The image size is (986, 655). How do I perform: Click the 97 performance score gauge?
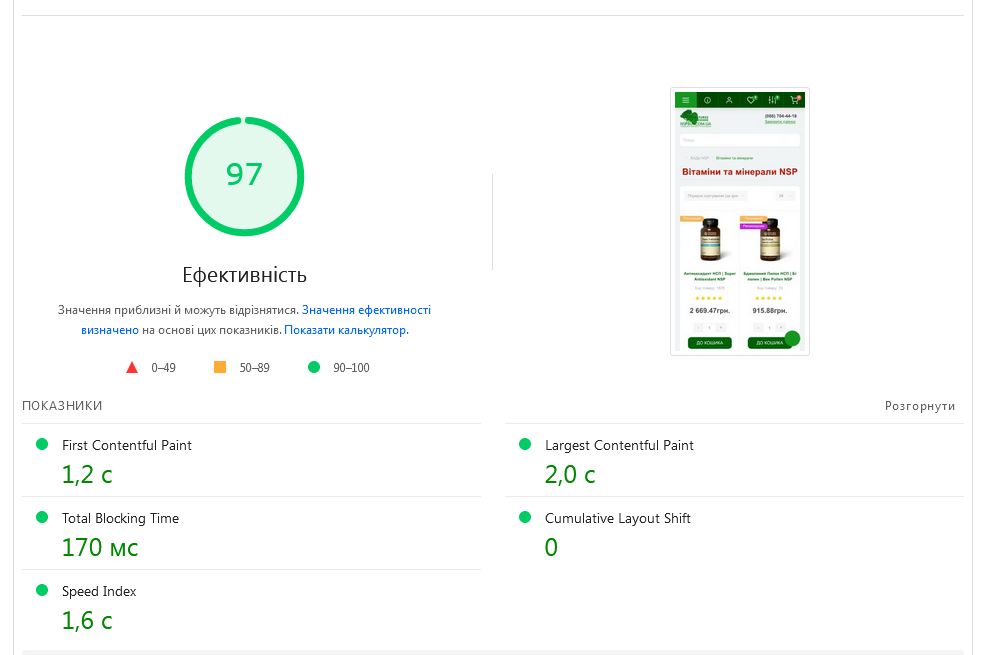tap(244, 176)
